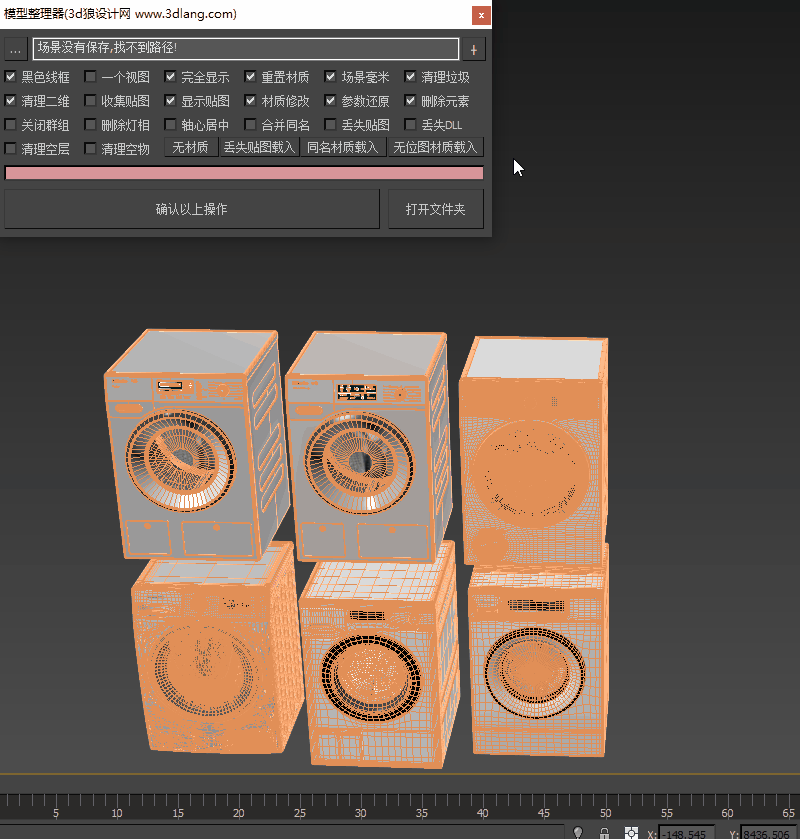Click the crosshair snap icon in the status bar
800x839 pixels.
tap(631, 832)
